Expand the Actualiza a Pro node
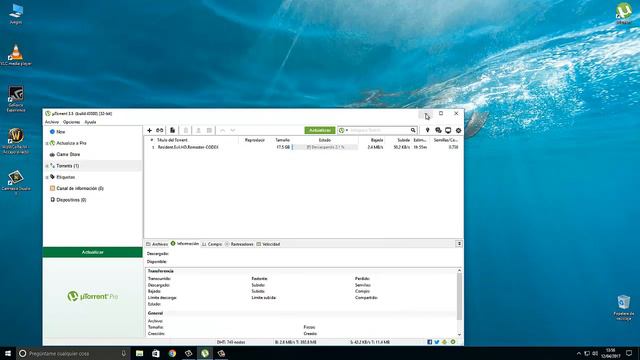640x360 pixels. point(47,143)
